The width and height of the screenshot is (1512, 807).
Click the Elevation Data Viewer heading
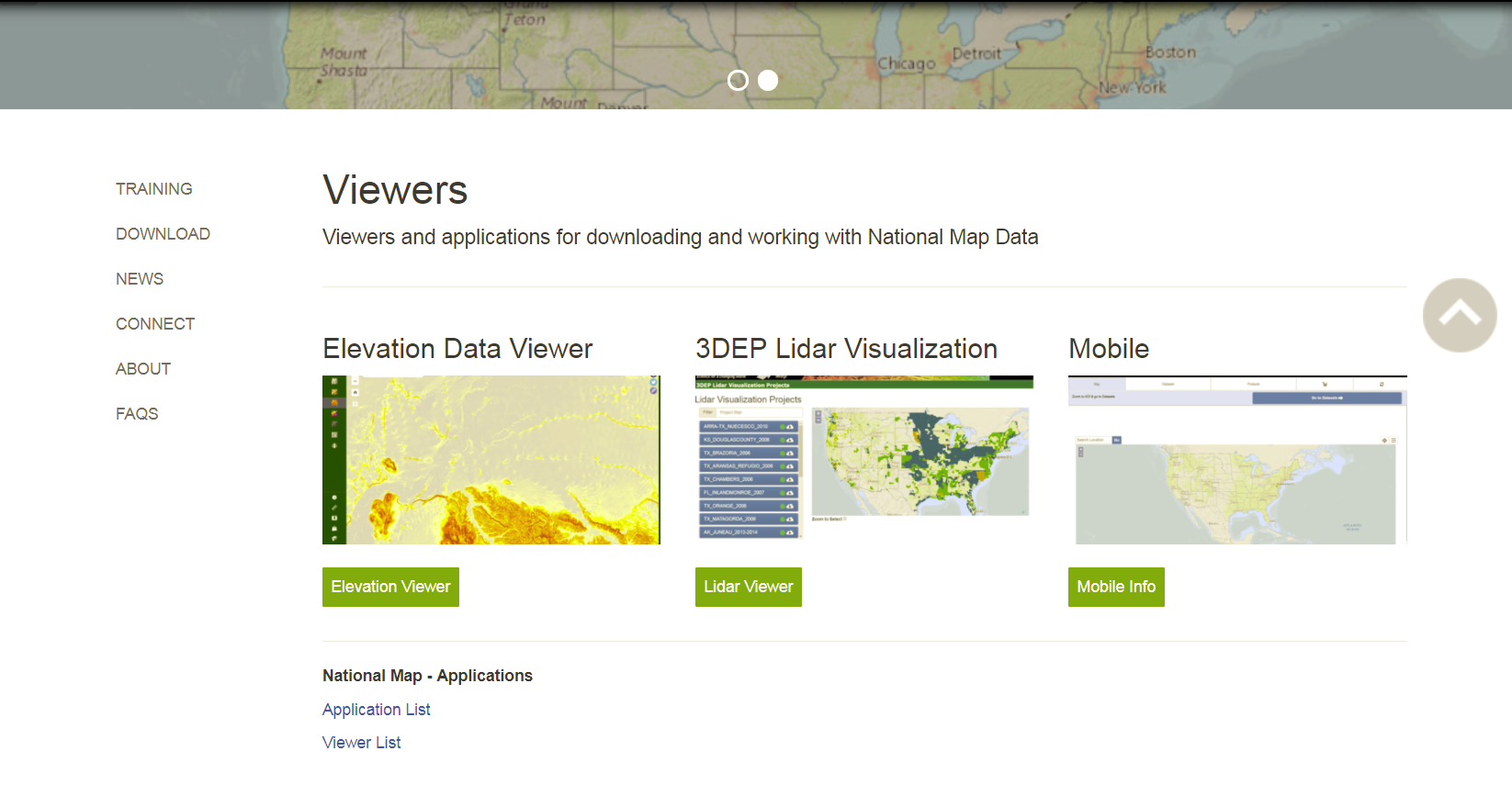[x=457, y=349]
